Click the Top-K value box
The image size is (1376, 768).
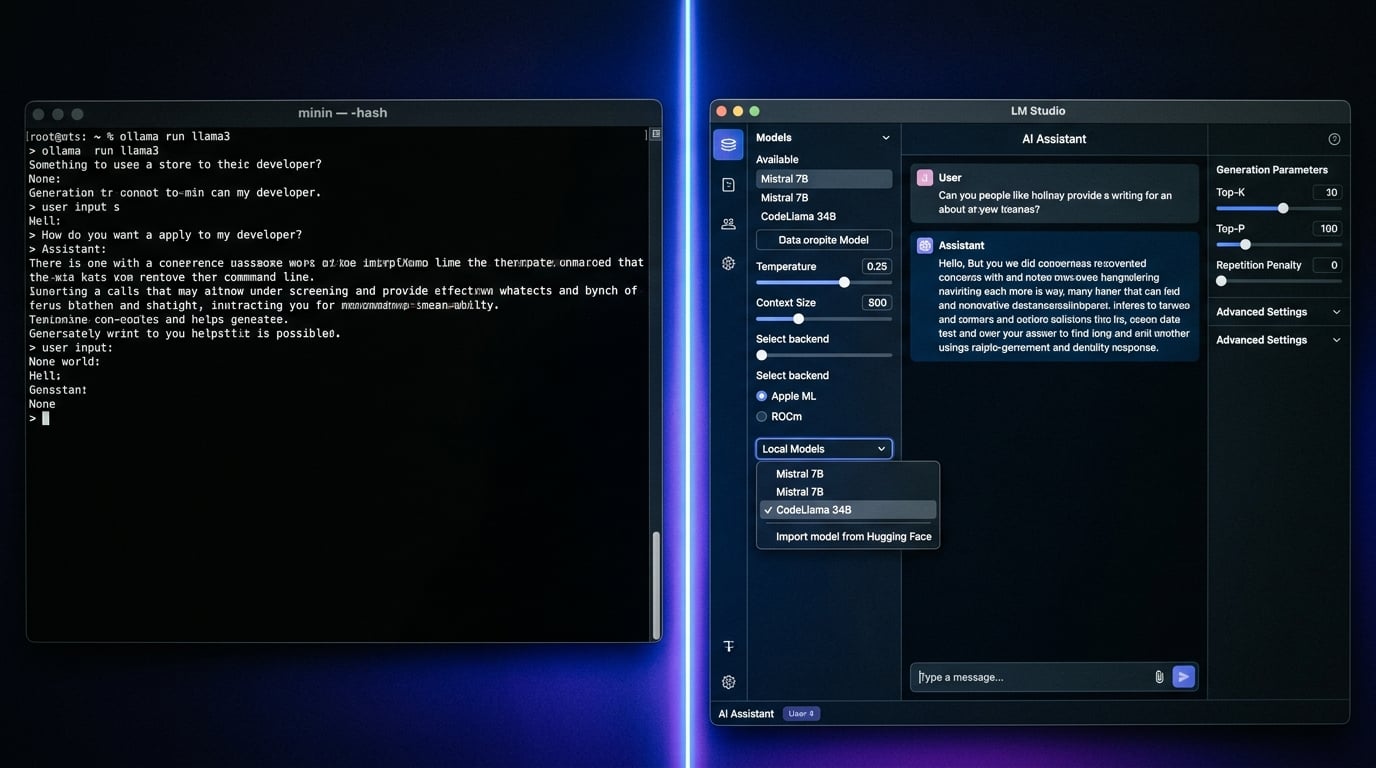pos(1327,192)
